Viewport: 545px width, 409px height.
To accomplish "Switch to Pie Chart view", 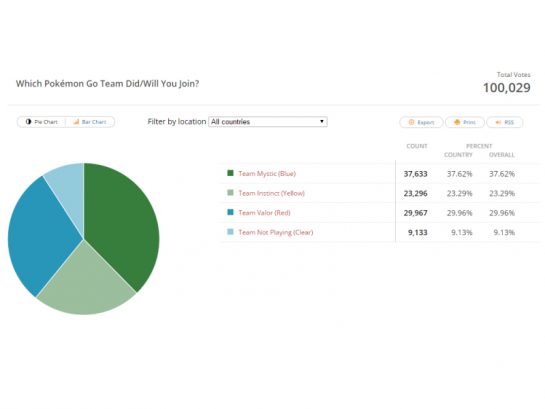I will [x=41, y=122].
